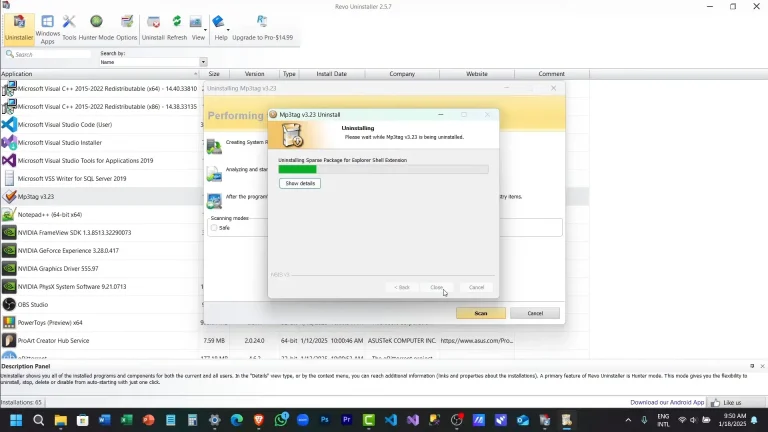768x432 pixels.
Task: Select the Safe scanning mode option
Action: click(x=214, y=228)
